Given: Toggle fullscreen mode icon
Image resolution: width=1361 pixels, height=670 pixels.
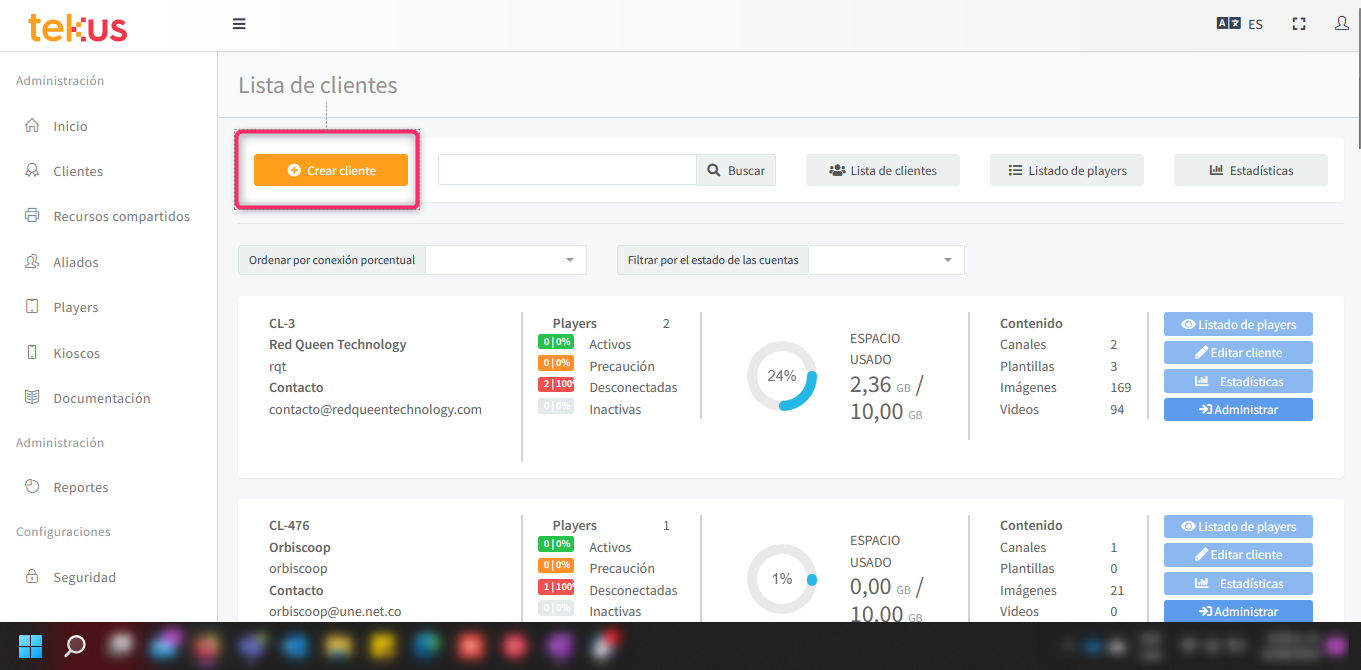Looking at the screenshot, I should click(x=1299, y=24).
